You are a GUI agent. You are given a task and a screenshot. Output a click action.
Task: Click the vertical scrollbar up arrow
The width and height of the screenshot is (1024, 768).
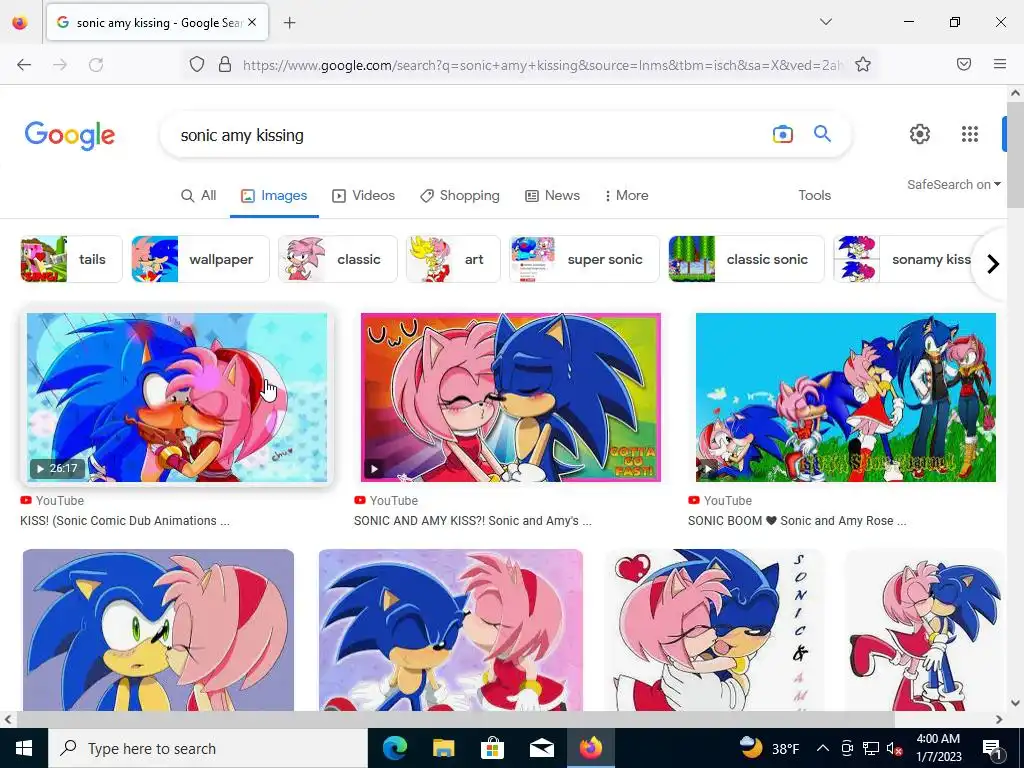[1015, 93]
